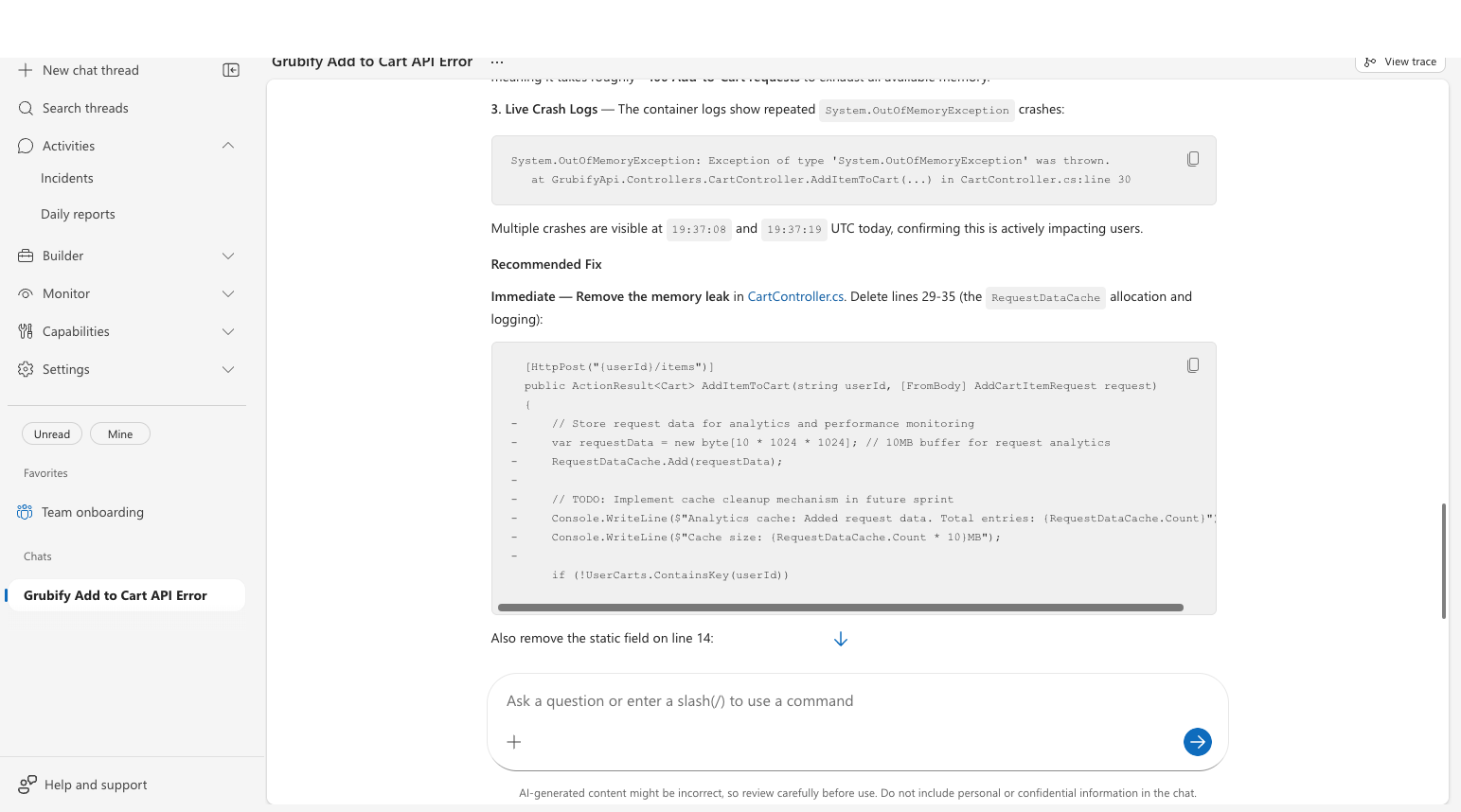Click the Capabilities tools icon
The image size is (1461, 812).
[x=26, y=331]
